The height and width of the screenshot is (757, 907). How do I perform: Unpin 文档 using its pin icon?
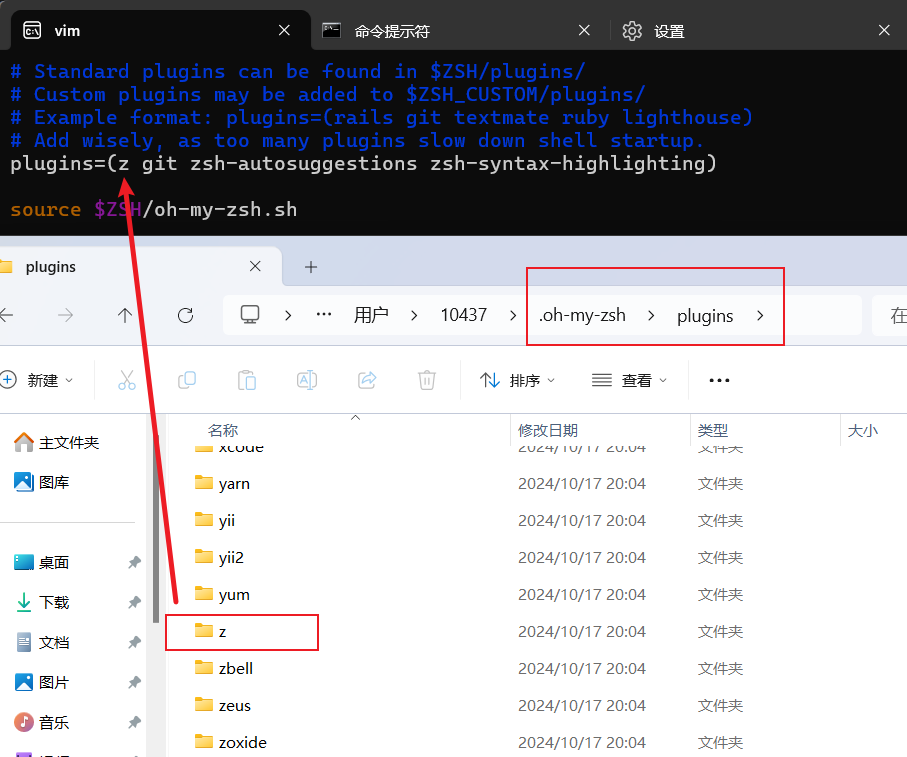coord(134,642)
